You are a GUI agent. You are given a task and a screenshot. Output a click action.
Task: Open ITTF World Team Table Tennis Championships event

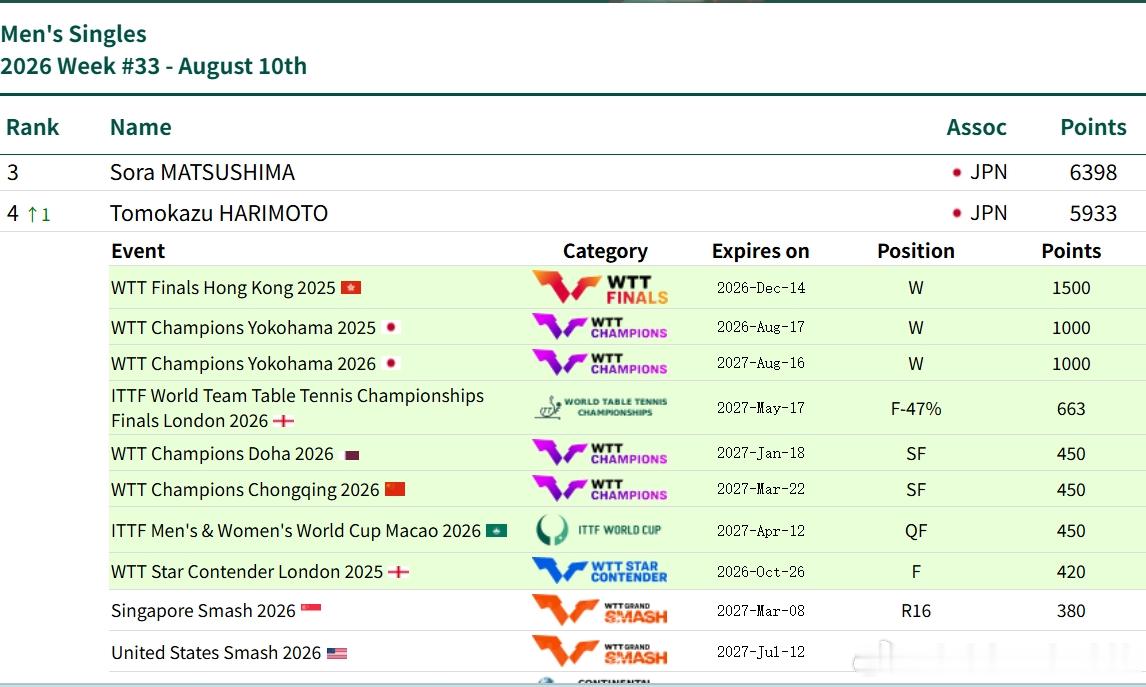click(297, 408)
